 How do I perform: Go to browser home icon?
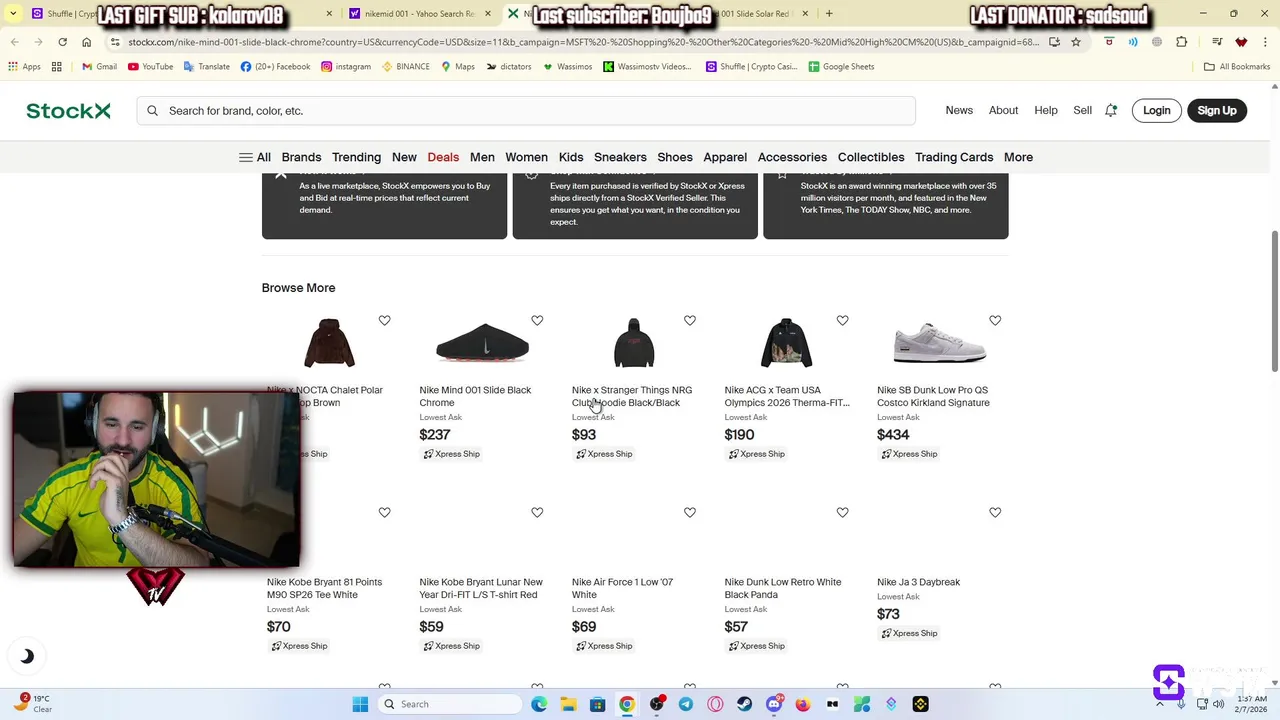pos(87,42)
